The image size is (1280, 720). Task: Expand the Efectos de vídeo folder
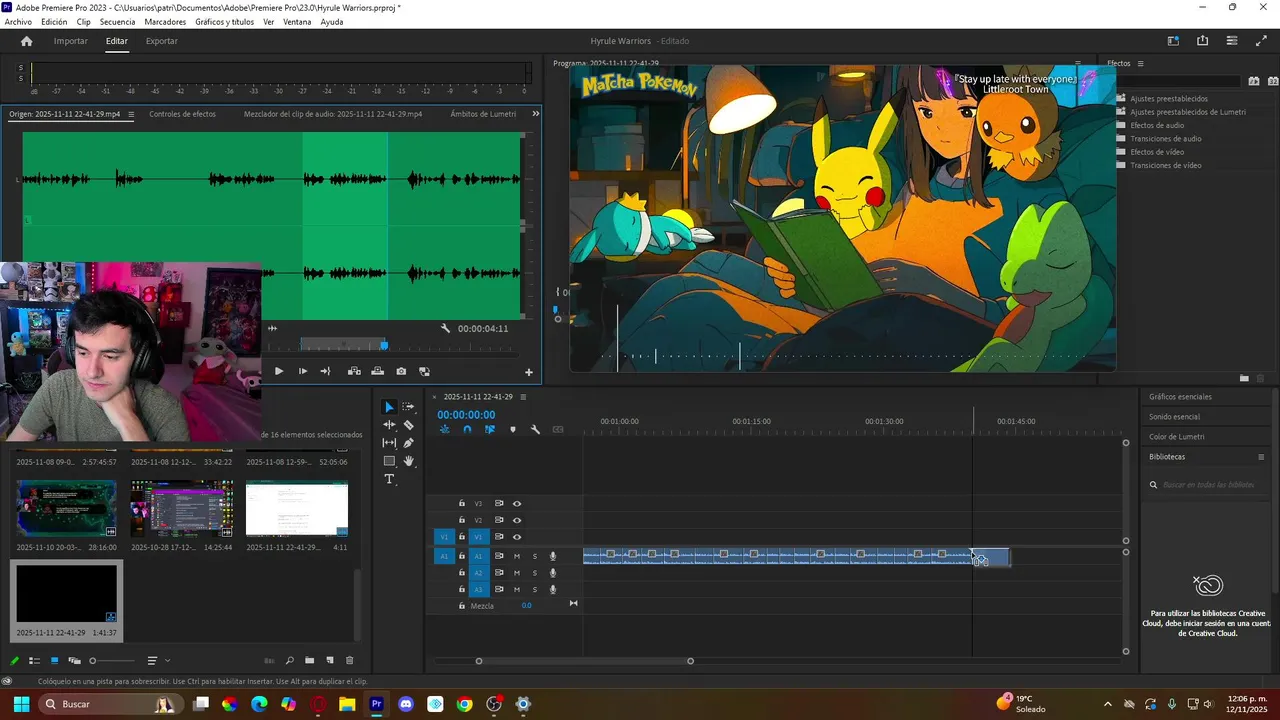point(1157,152)
